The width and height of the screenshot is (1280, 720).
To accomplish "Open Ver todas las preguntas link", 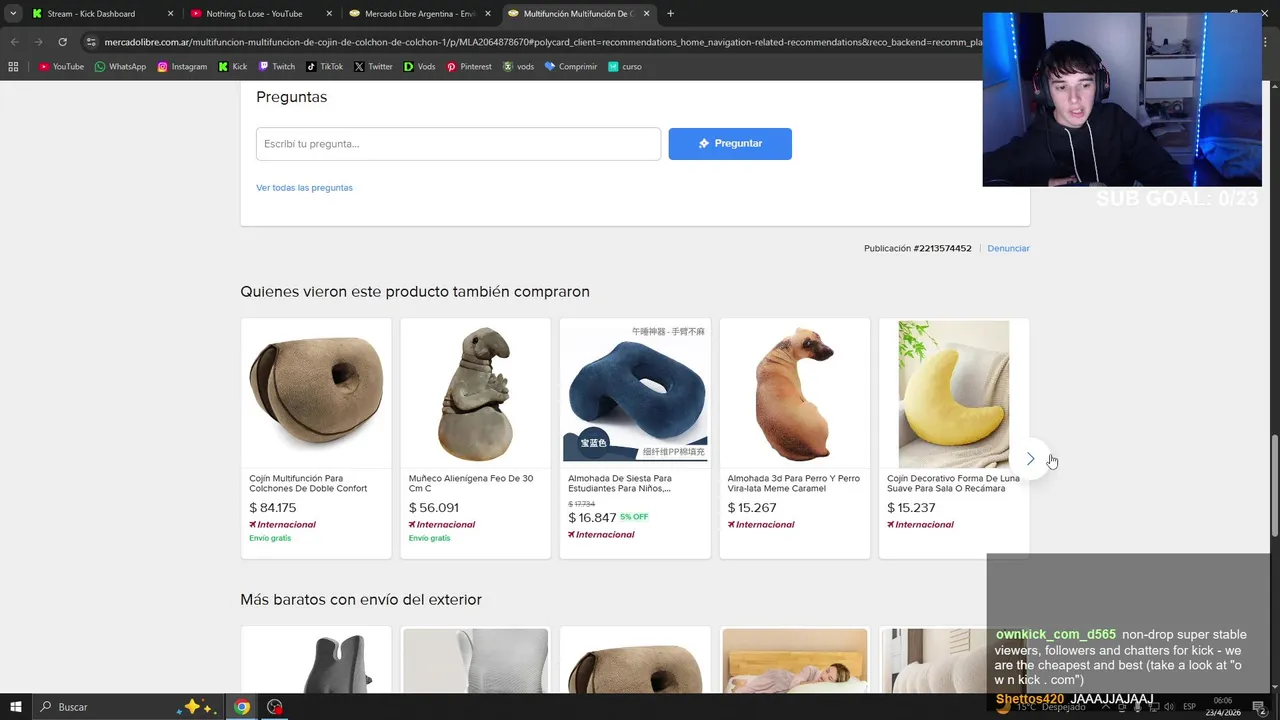I will (304, 188).
